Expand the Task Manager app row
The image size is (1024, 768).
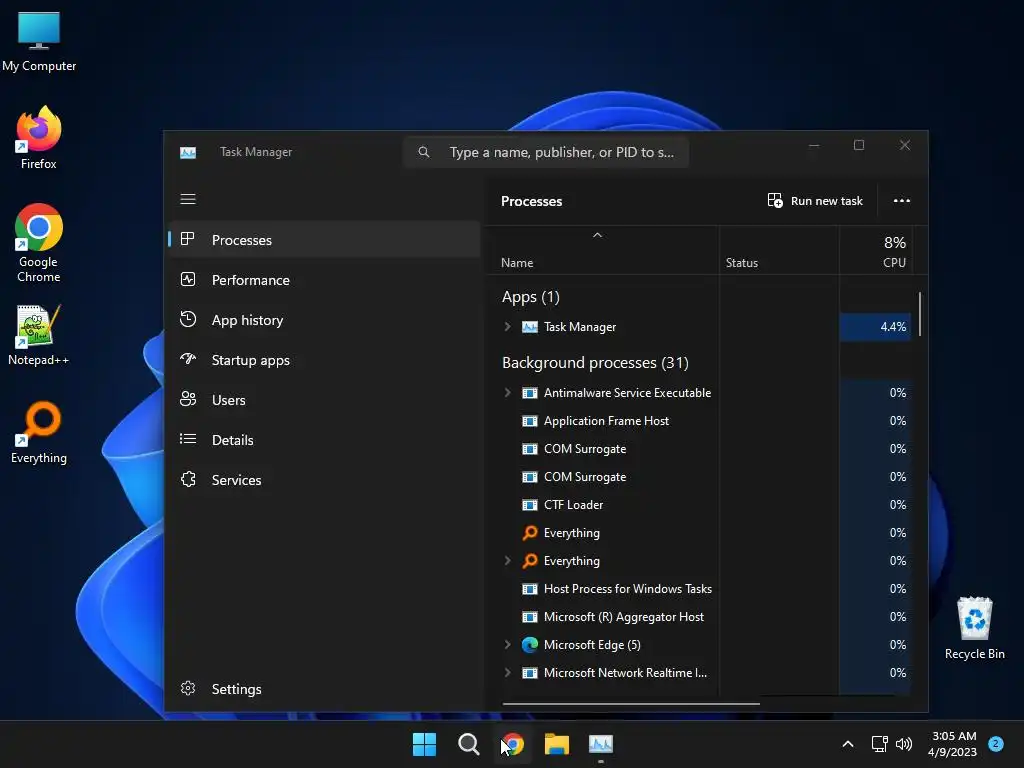click(x=507, y=327)
